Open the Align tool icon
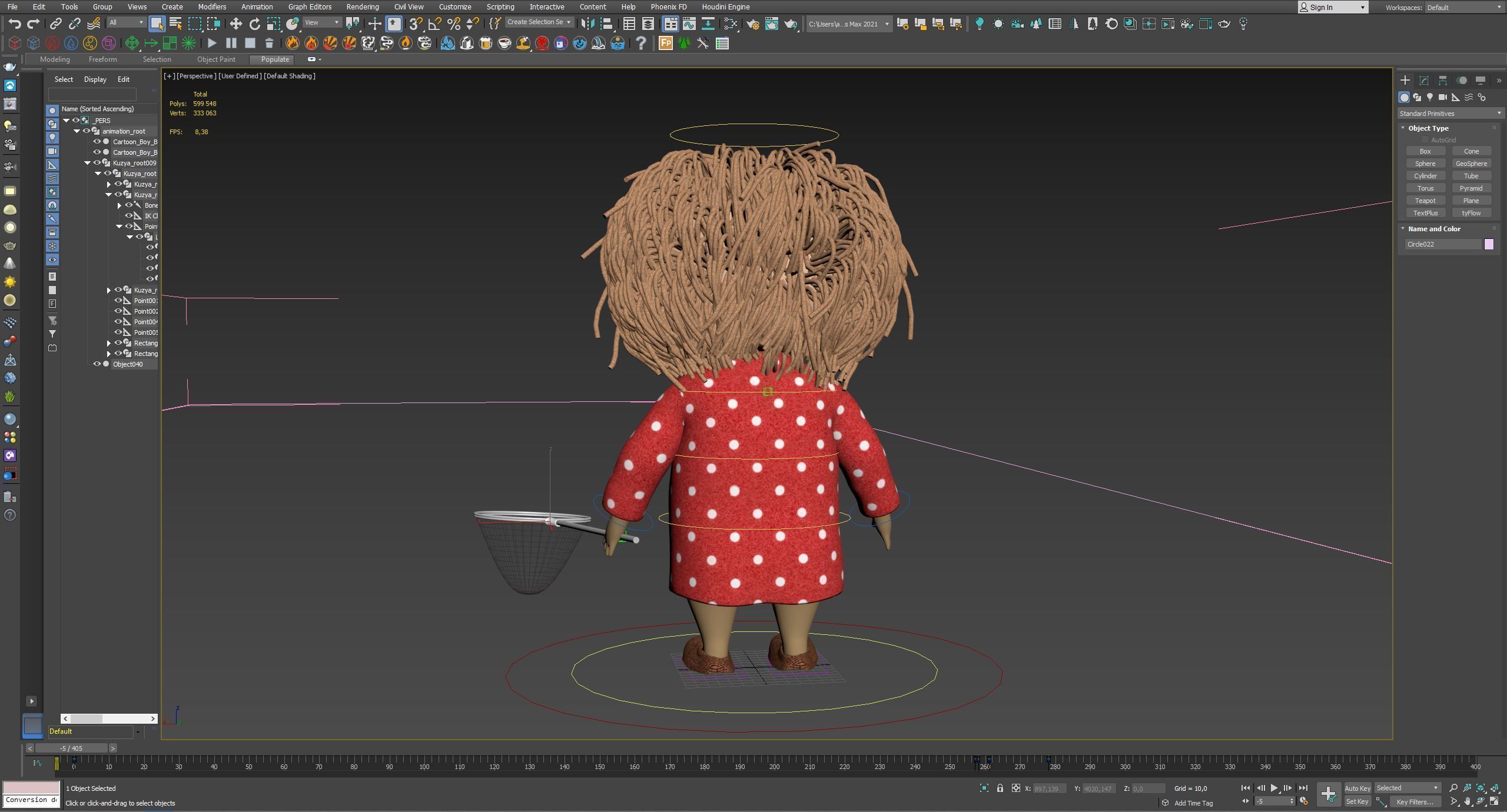Image resolution: width=1507 pixels, height=812 pixels. pos(606,24)
